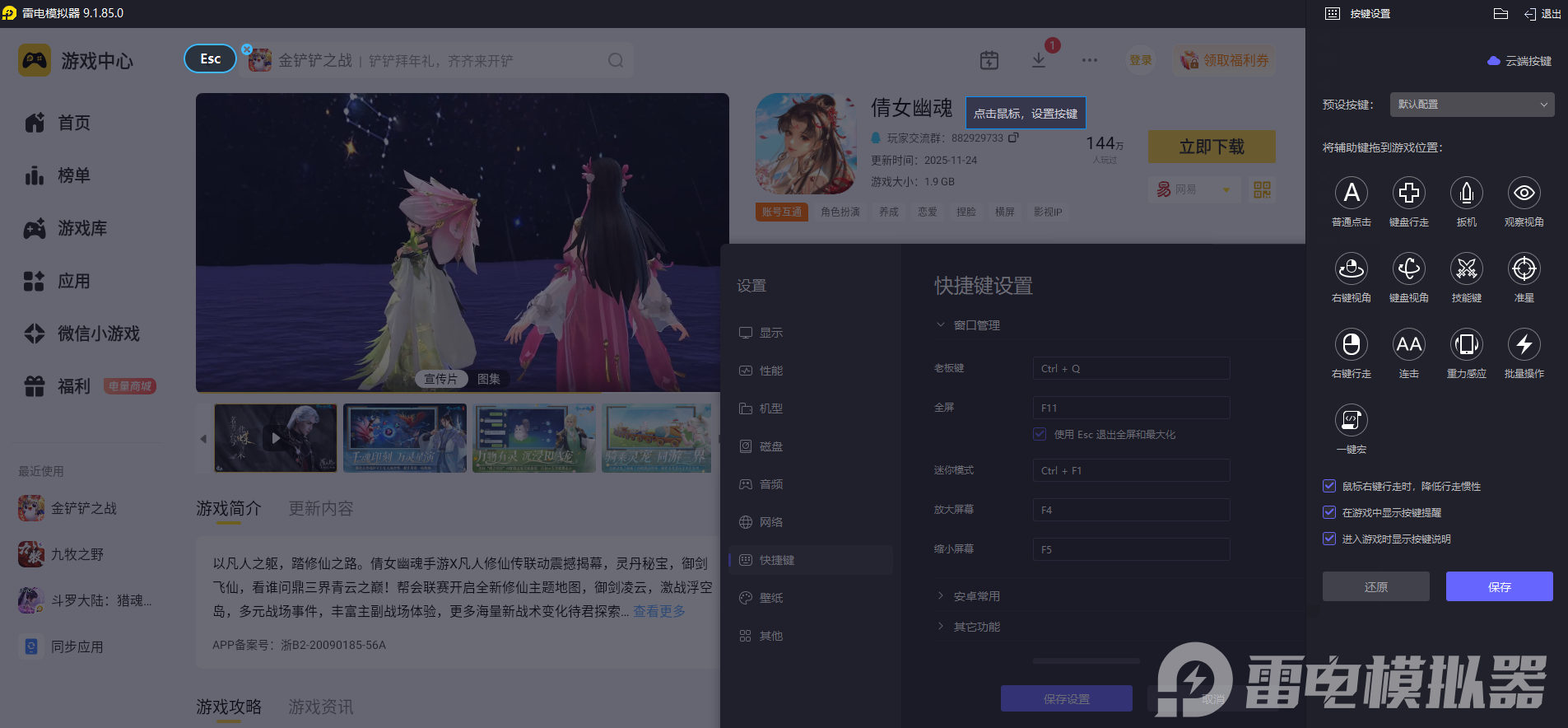This screenshot has height=728, width=1568.
Task: Click the search magnifier icon
Action: [616, 60]
